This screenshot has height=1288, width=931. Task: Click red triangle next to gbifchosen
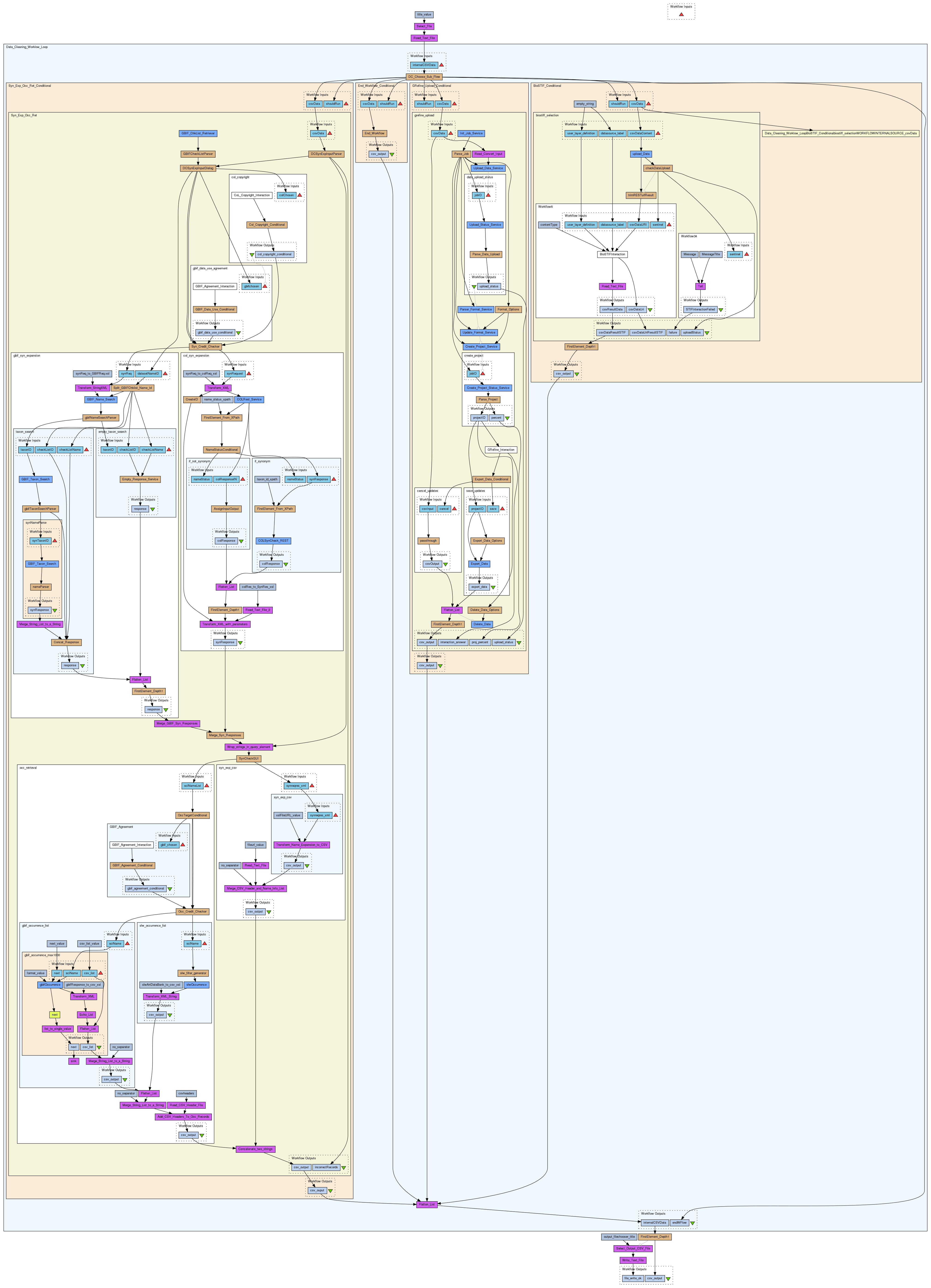coord(265,286)
